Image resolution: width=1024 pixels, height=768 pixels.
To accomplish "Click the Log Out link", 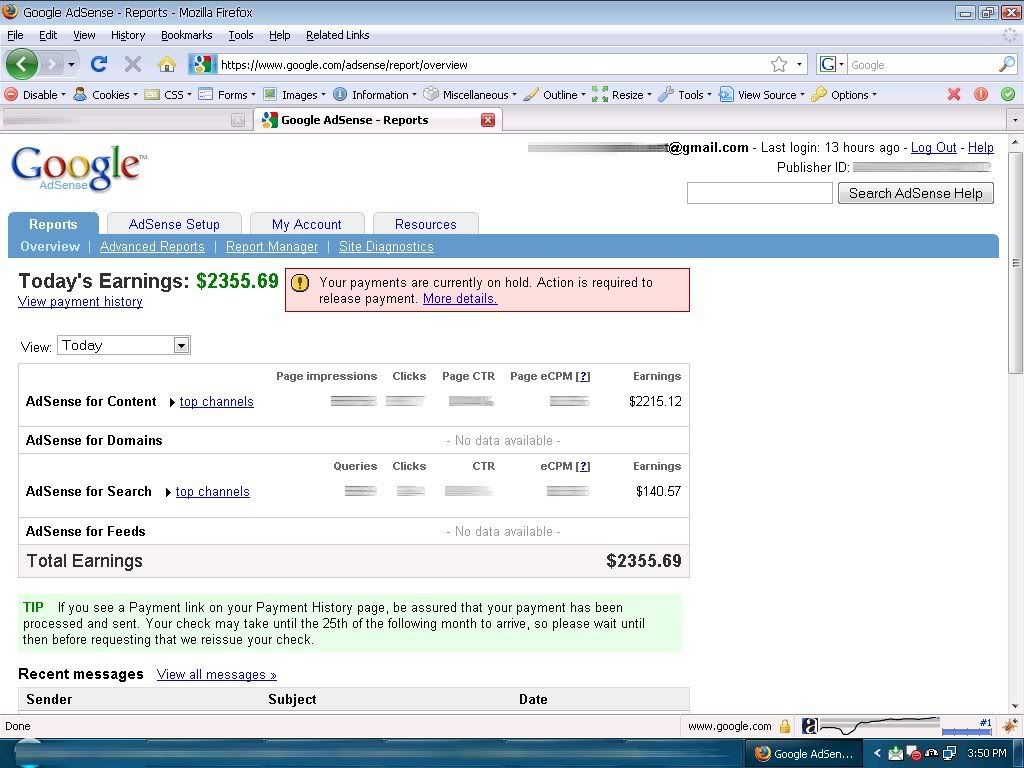I will point(933,148).
